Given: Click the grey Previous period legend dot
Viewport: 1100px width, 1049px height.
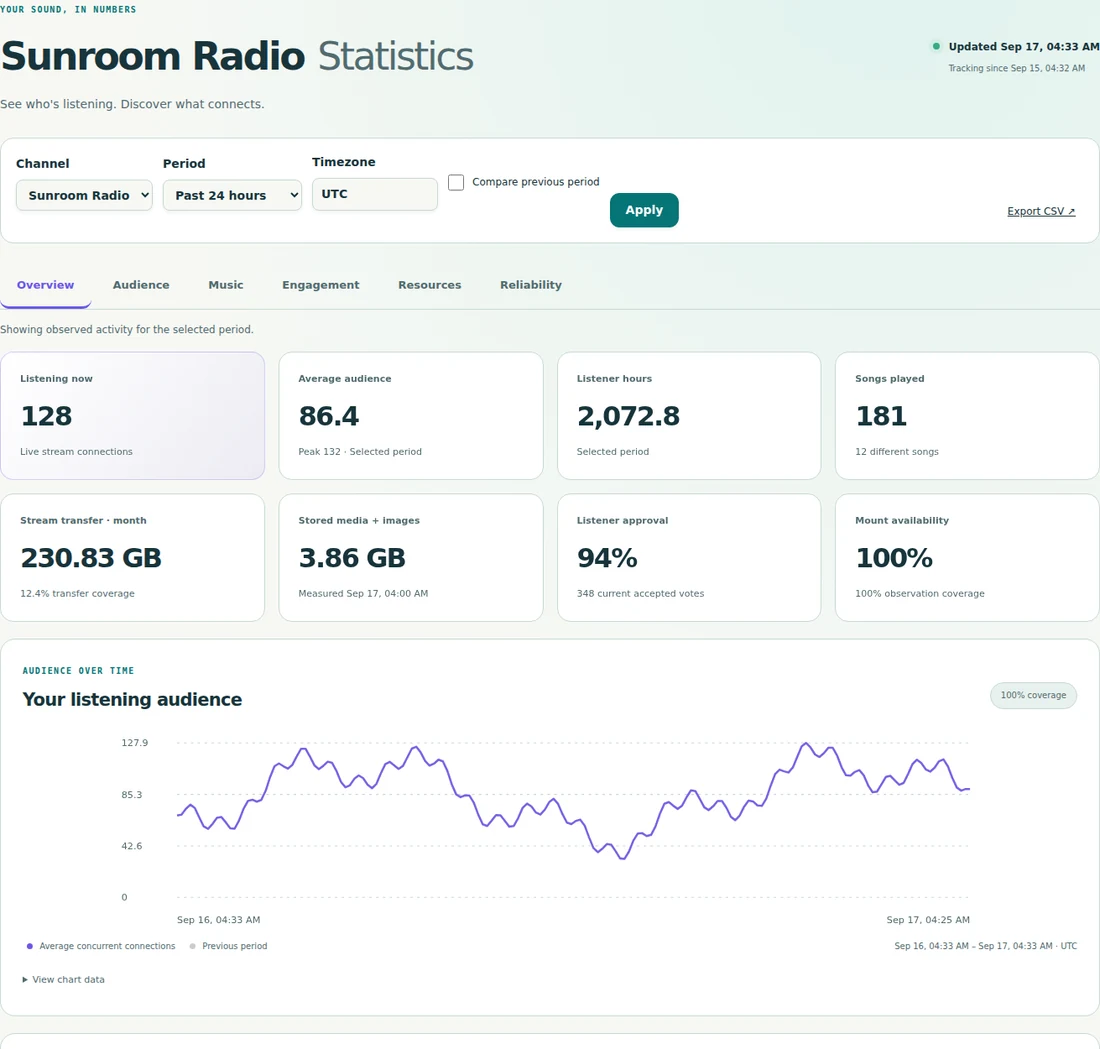Looking at the screenshot, I should (x=192, y=946).
